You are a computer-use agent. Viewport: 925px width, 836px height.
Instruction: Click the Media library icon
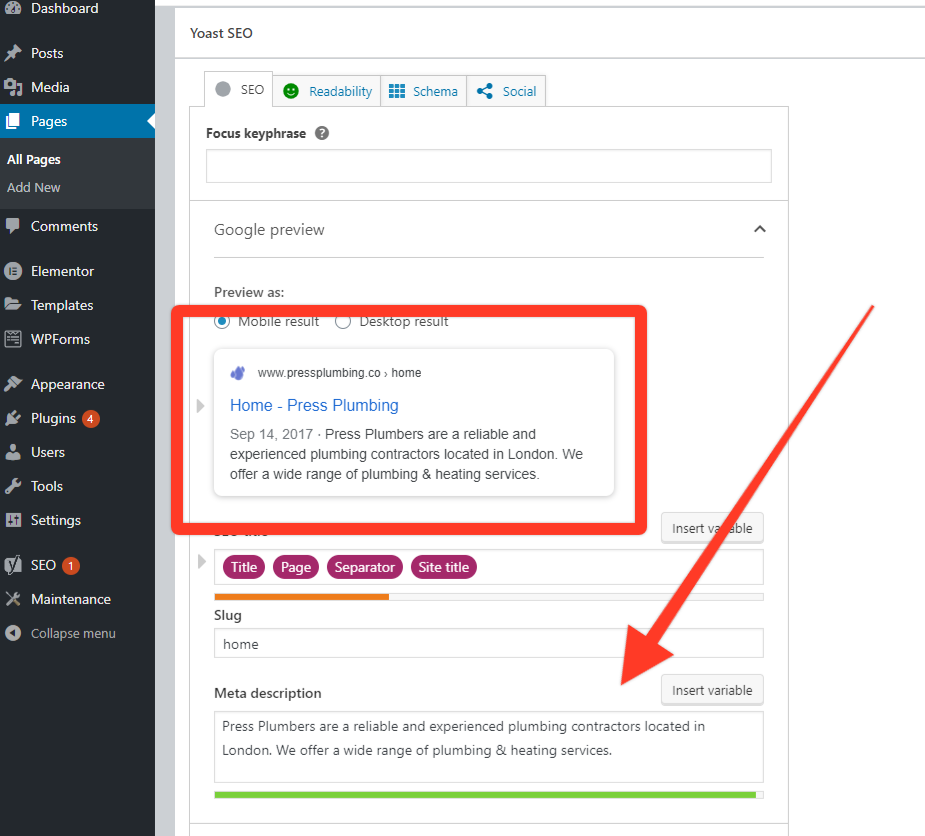(x=13, y=87)
